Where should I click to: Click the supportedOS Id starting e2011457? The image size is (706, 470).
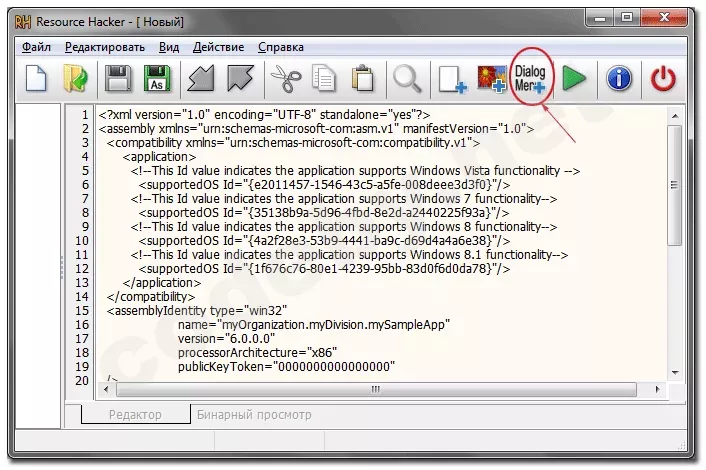324,185
